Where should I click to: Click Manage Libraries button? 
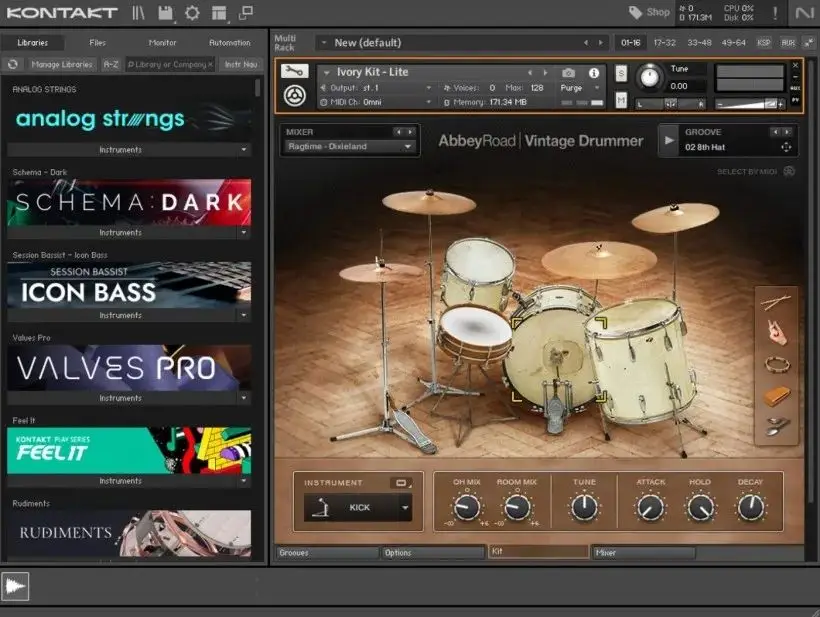pyautogui.click(x=61, y=64)
